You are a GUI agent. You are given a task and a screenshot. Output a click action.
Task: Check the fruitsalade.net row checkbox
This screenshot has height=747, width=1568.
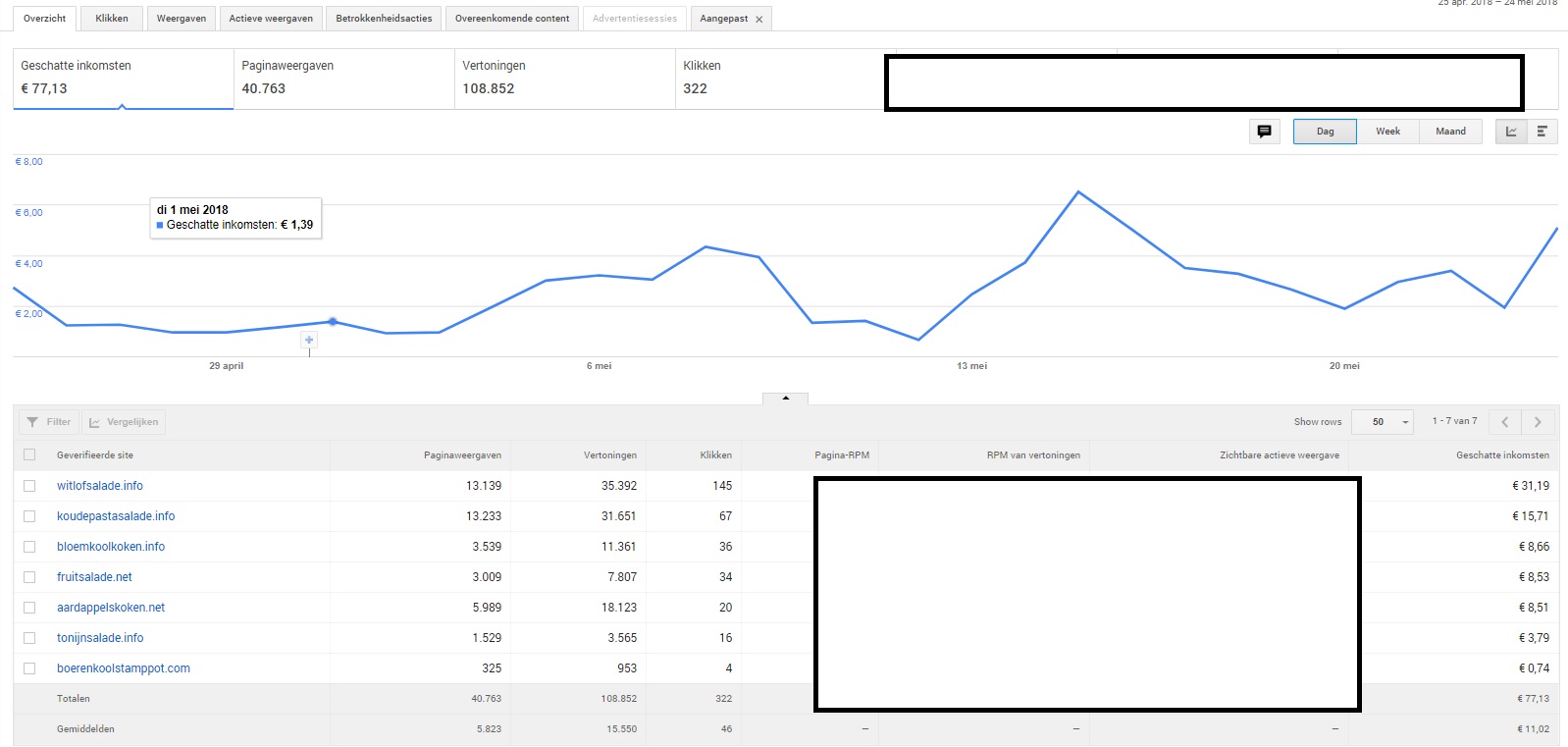click(x=29, y=577)
